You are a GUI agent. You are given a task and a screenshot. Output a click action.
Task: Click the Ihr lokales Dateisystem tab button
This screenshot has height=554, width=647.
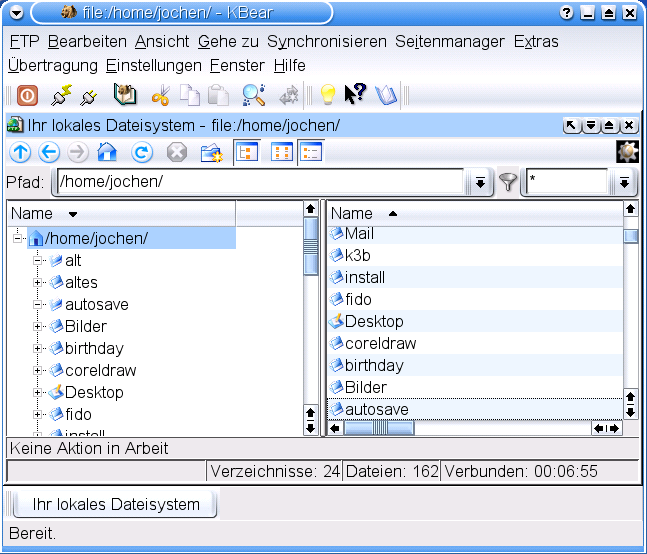(115, 504)
